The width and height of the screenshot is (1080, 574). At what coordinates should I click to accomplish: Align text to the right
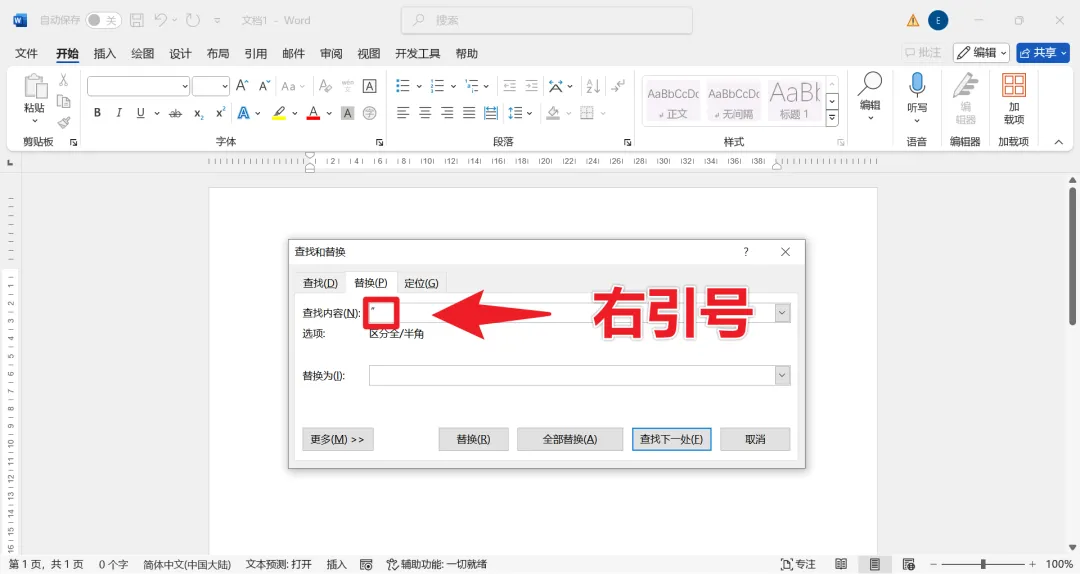pos(447,113)
